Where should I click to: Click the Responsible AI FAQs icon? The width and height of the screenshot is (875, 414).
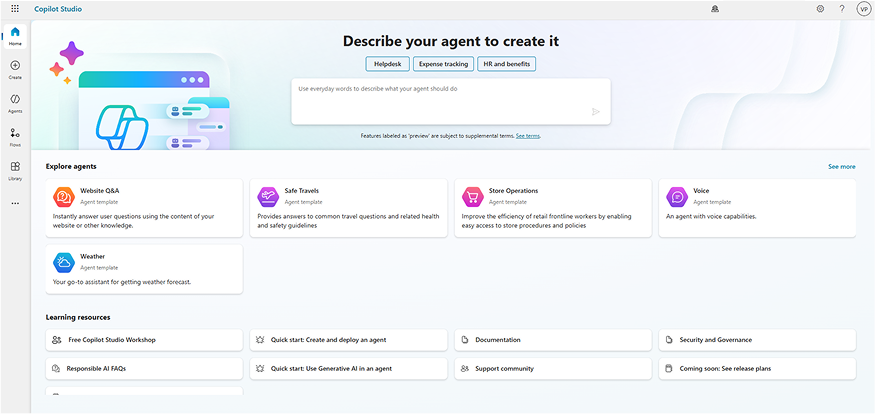point(56,369)
